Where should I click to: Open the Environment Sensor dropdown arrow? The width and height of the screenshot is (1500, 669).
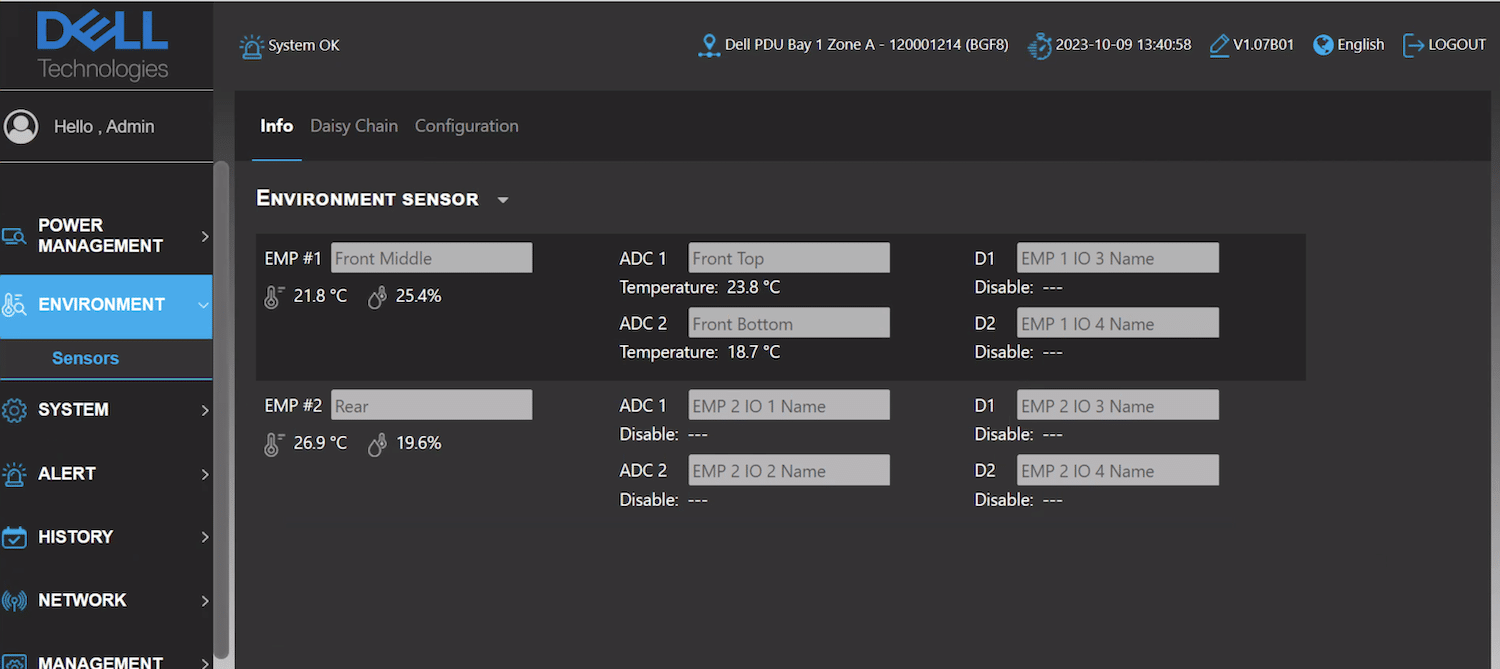click(503, 200)
